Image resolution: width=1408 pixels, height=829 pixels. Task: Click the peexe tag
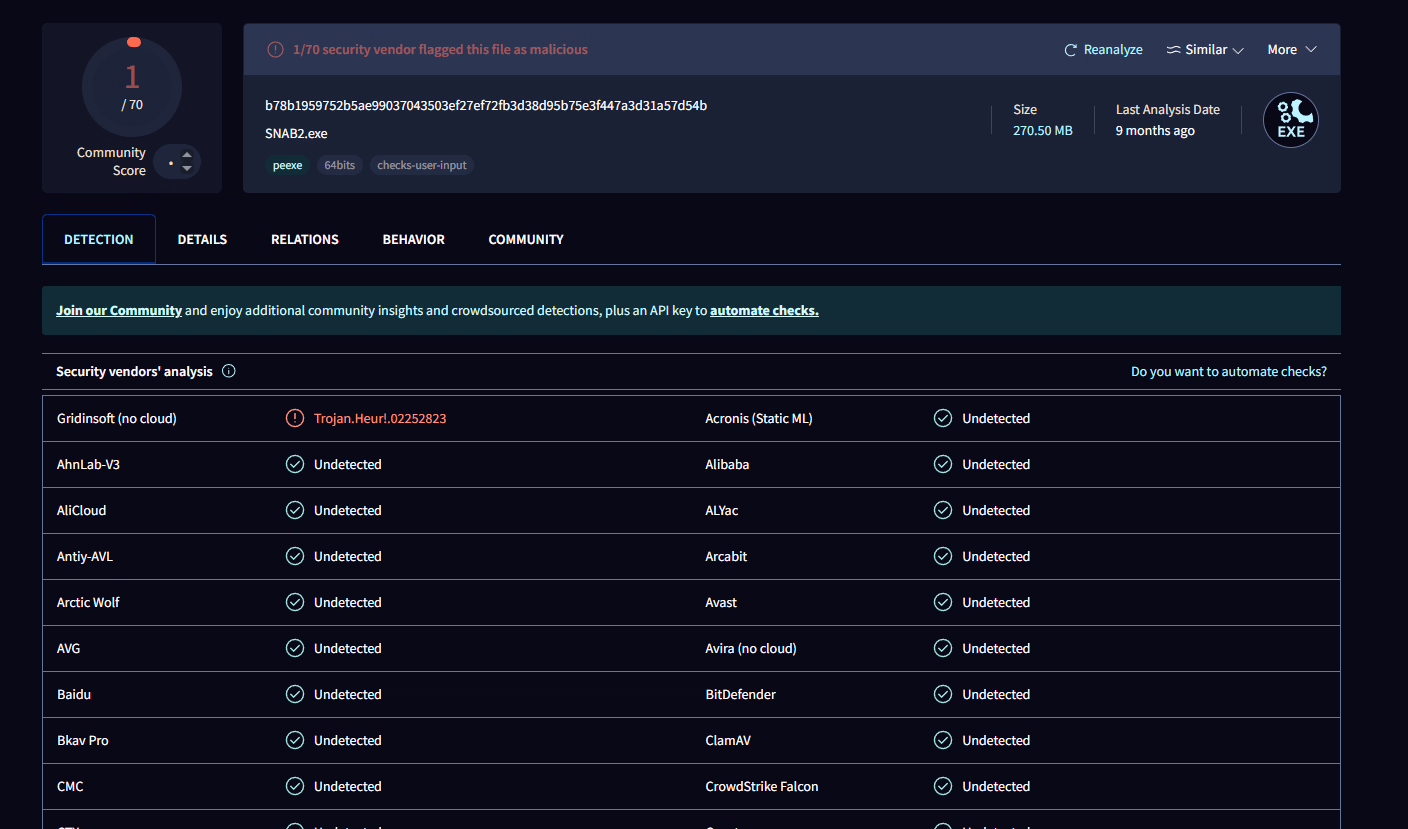click(288, 165)
